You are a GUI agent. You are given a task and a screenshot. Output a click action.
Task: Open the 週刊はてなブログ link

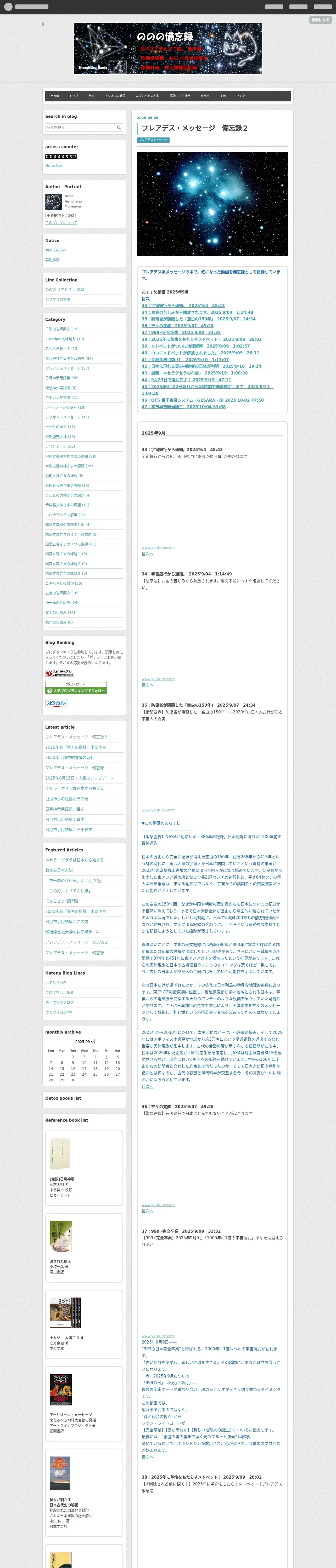coord(59,1002)
